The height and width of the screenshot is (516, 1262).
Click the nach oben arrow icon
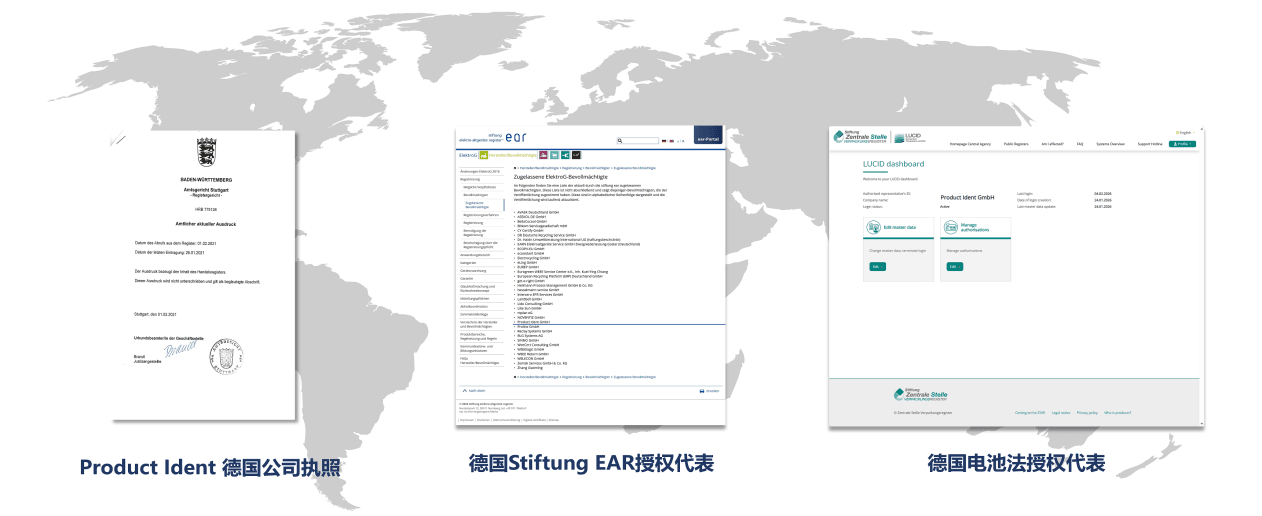[465, 390]
